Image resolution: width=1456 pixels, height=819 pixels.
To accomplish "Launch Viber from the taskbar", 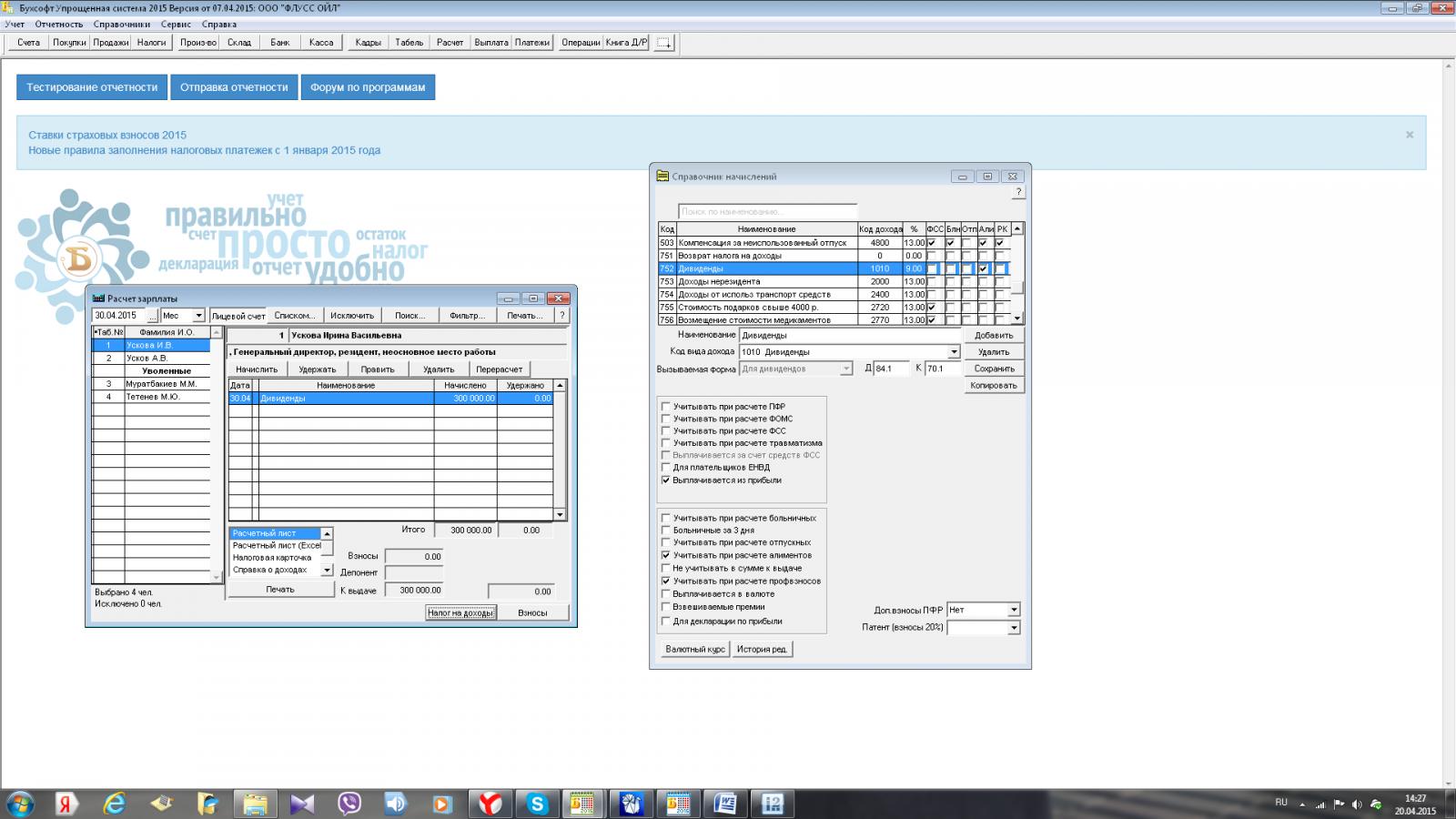I will tap(349, 804).
